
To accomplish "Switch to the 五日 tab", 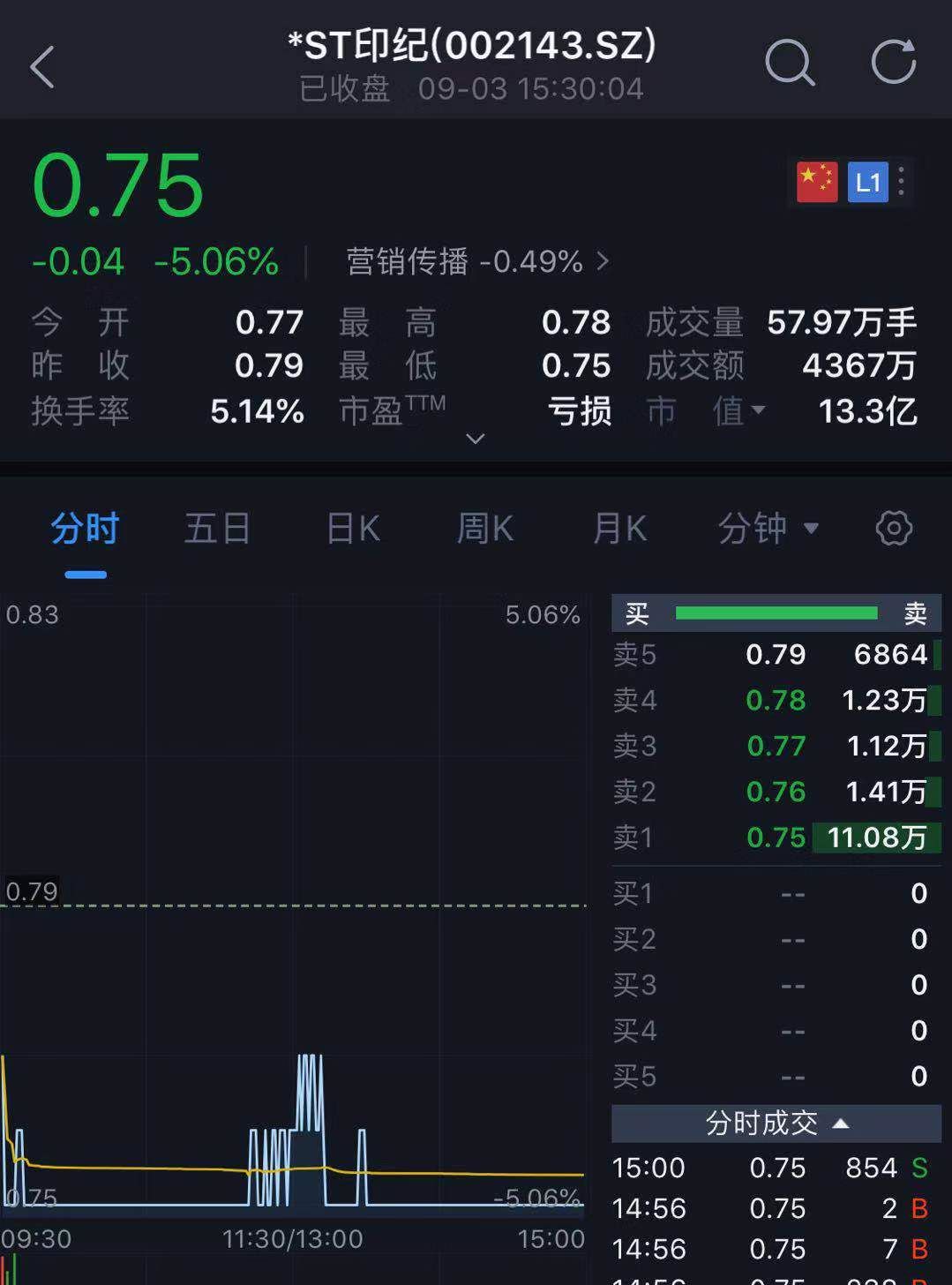I will [x=218, y=529].
